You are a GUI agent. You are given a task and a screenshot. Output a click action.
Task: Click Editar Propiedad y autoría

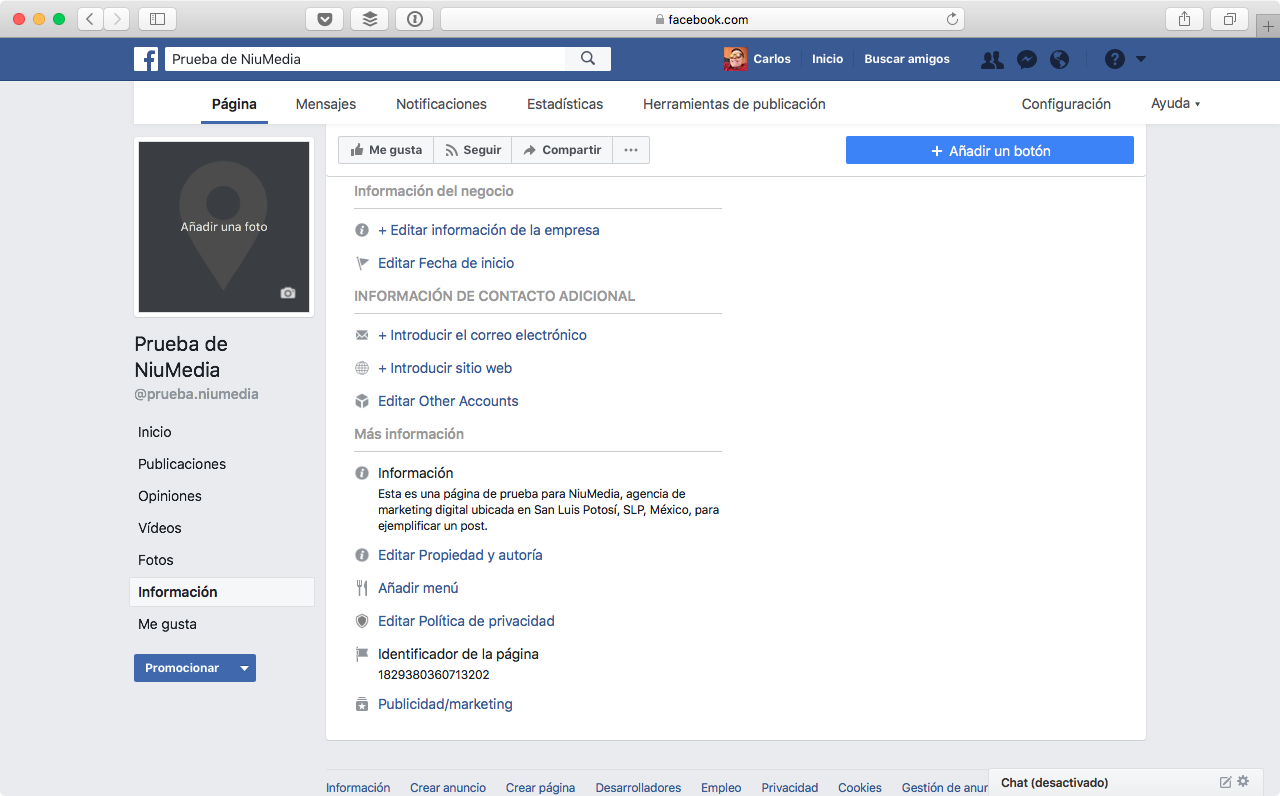point(460,555)
